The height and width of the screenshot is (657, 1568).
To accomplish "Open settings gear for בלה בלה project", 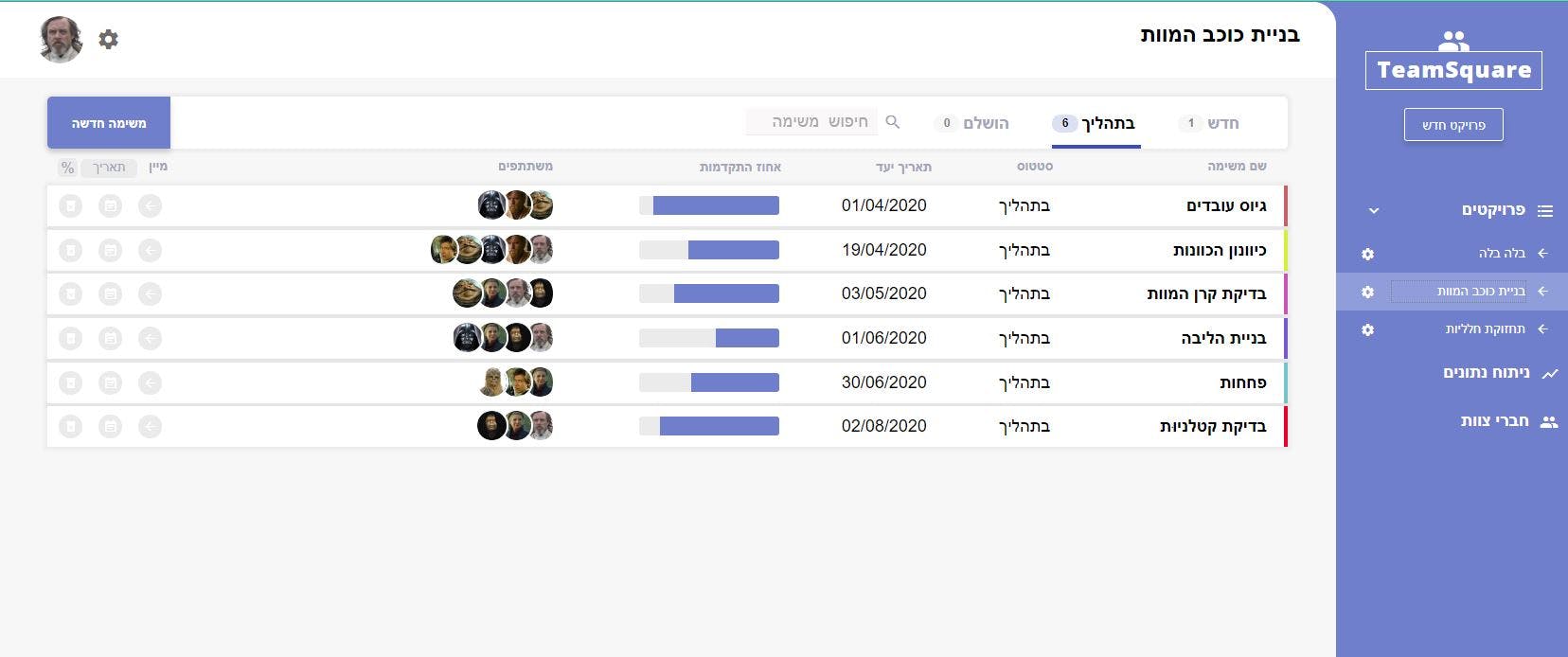I will point(1367,254).
